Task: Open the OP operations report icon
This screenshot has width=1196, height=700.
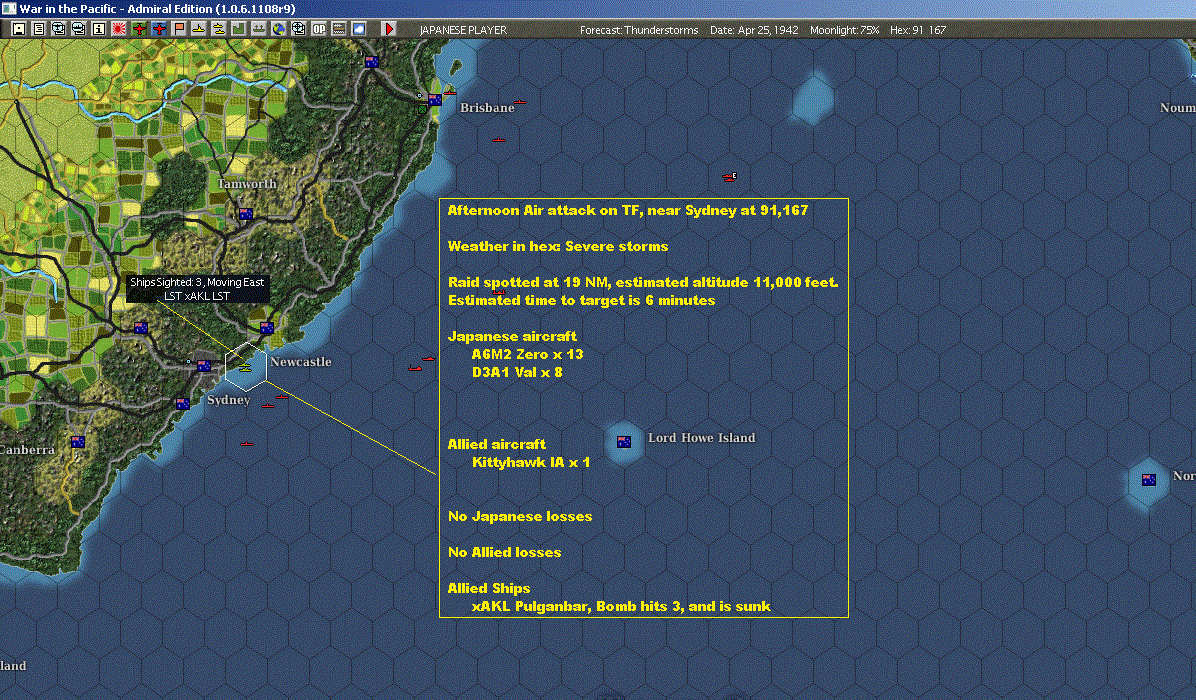Action: tap(319, 29)
